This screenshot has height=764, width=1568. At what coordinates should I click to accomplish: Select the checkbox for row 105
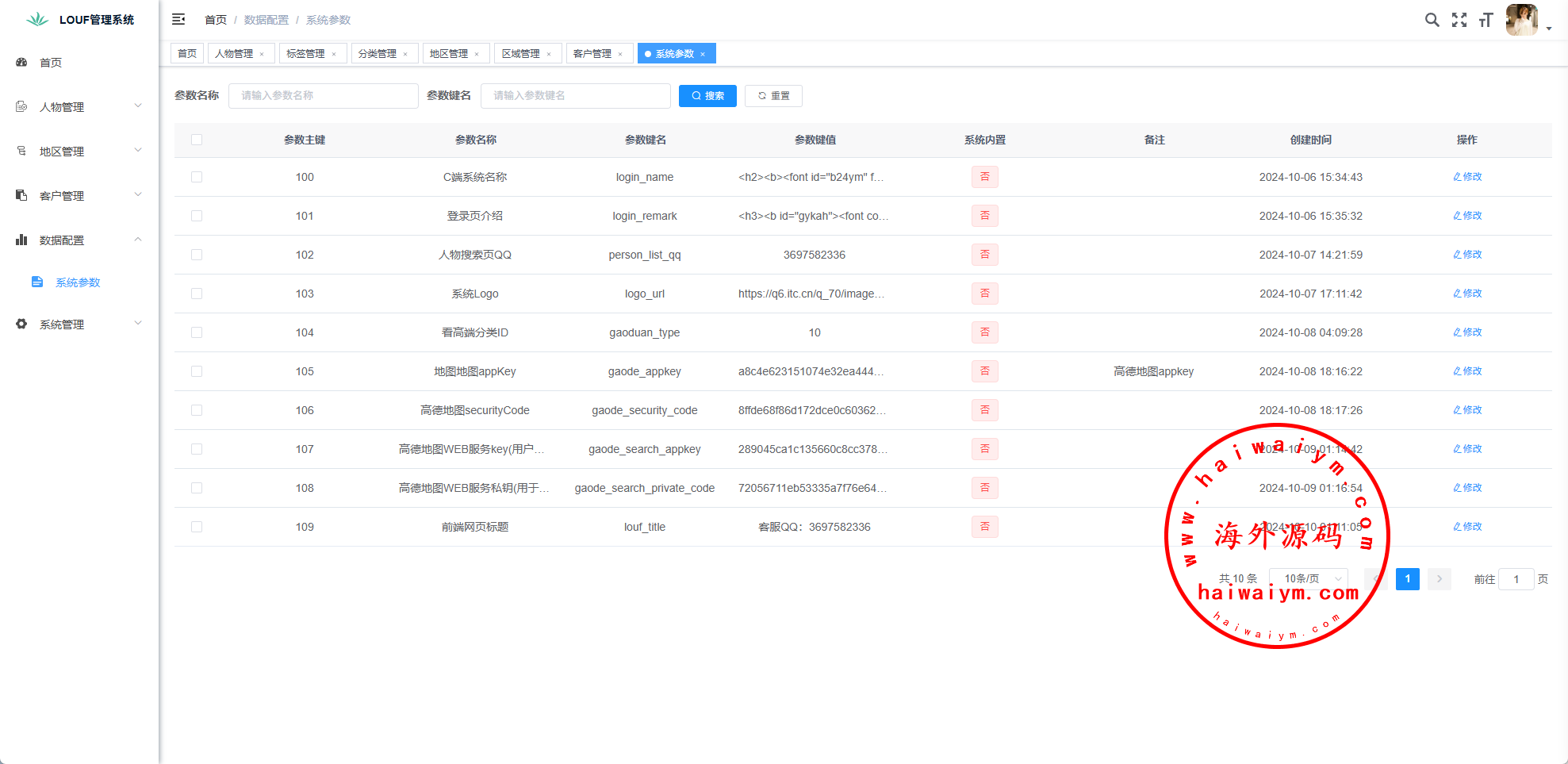197,371
